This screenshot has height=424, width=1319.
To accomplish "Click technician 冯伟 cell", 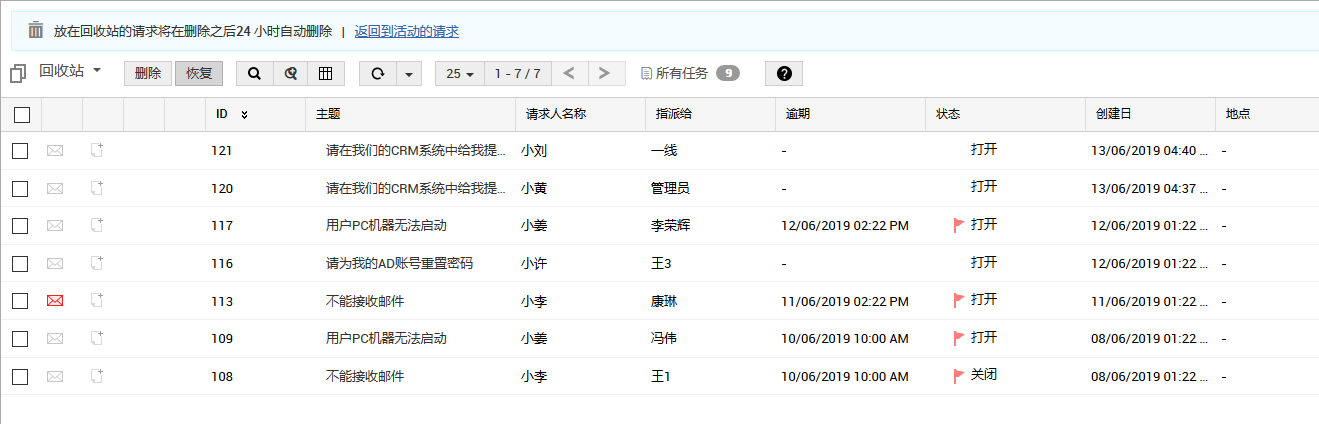I will (663, 339).
